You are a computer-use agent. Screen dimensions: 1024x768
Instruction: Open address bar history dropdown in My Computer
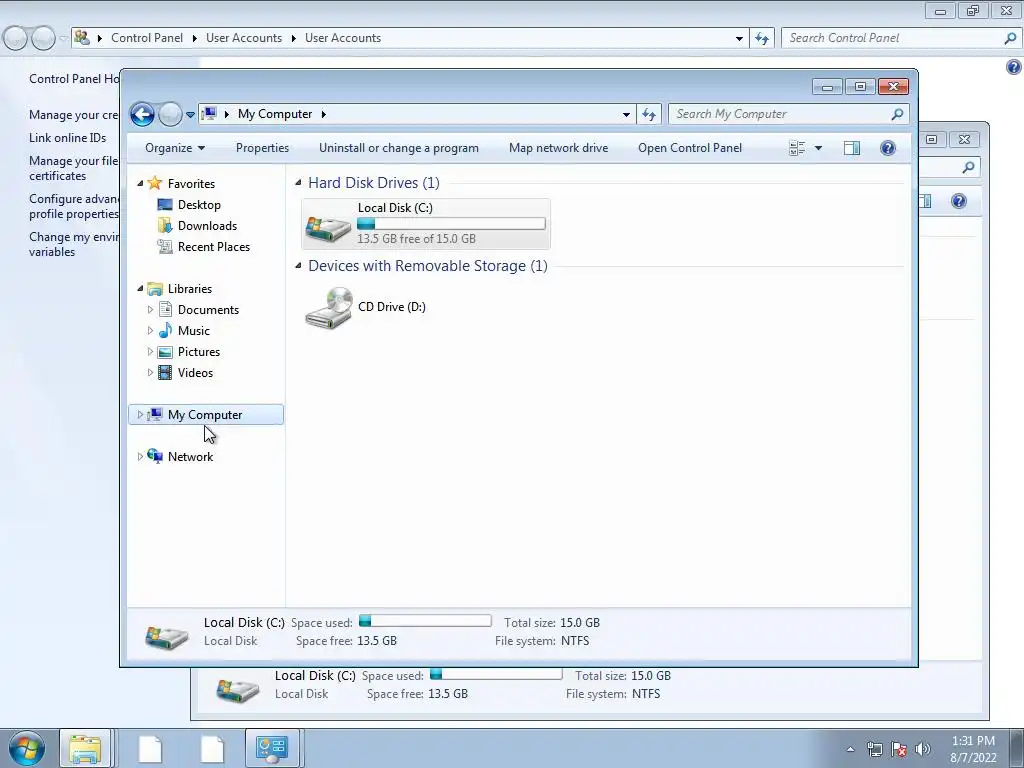[x=626, y=114]
